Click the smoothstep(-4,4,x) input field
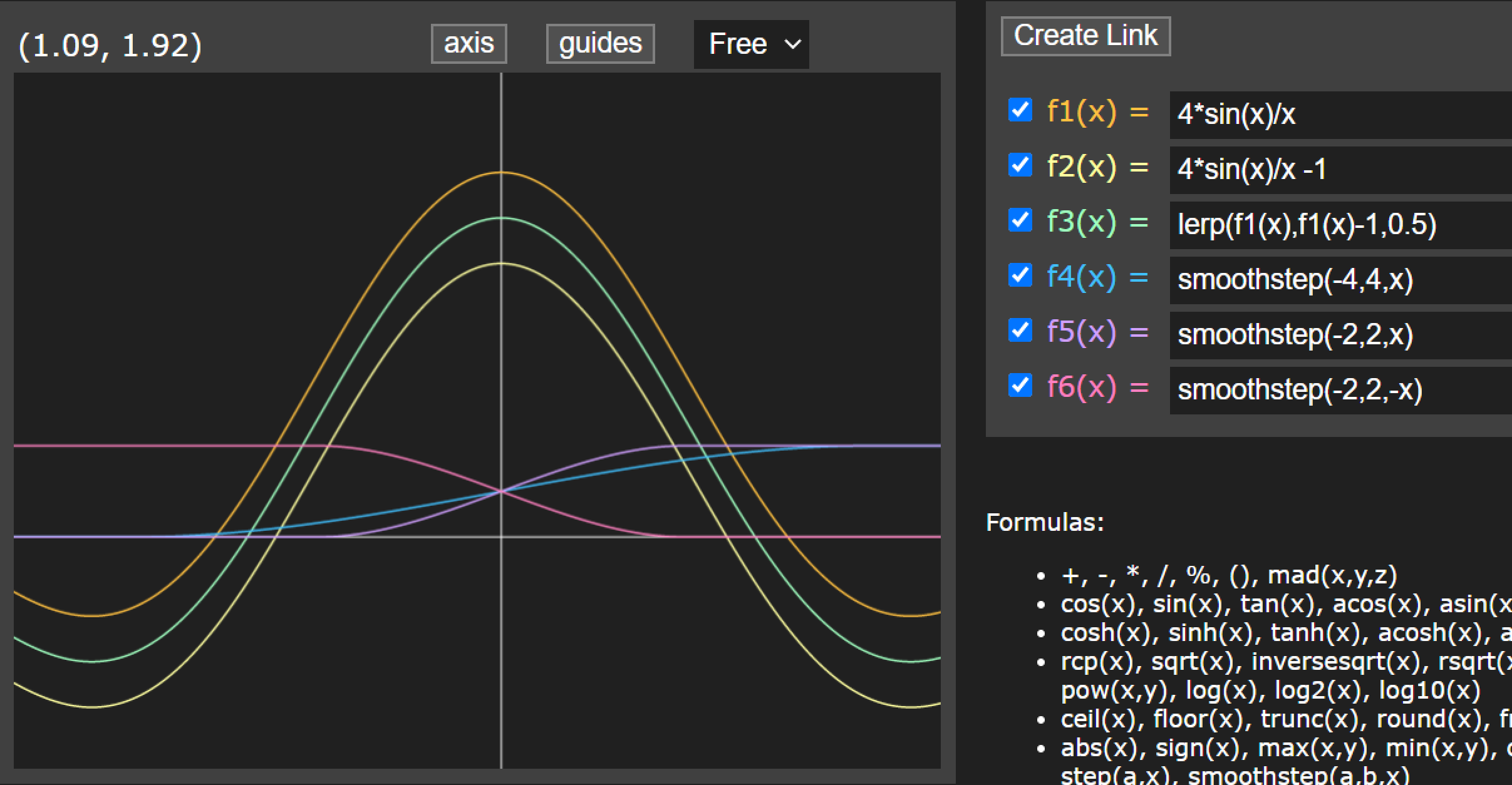This screenshot has width=1512, height=785. [1340, 280]
